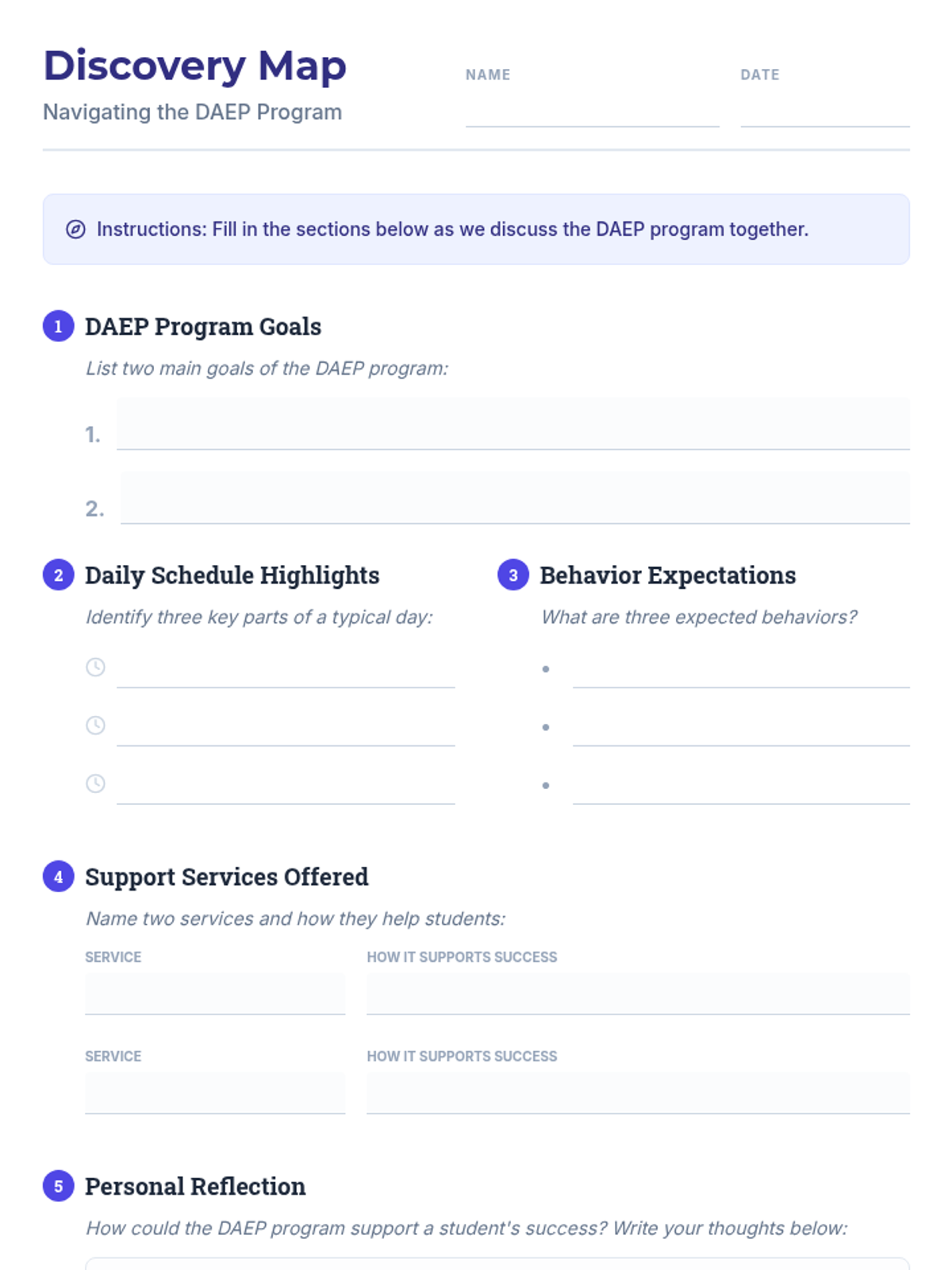952x1270 pixels.
Task: Click the first clock icon under Daily Schedule
Action: click(95, 667)
